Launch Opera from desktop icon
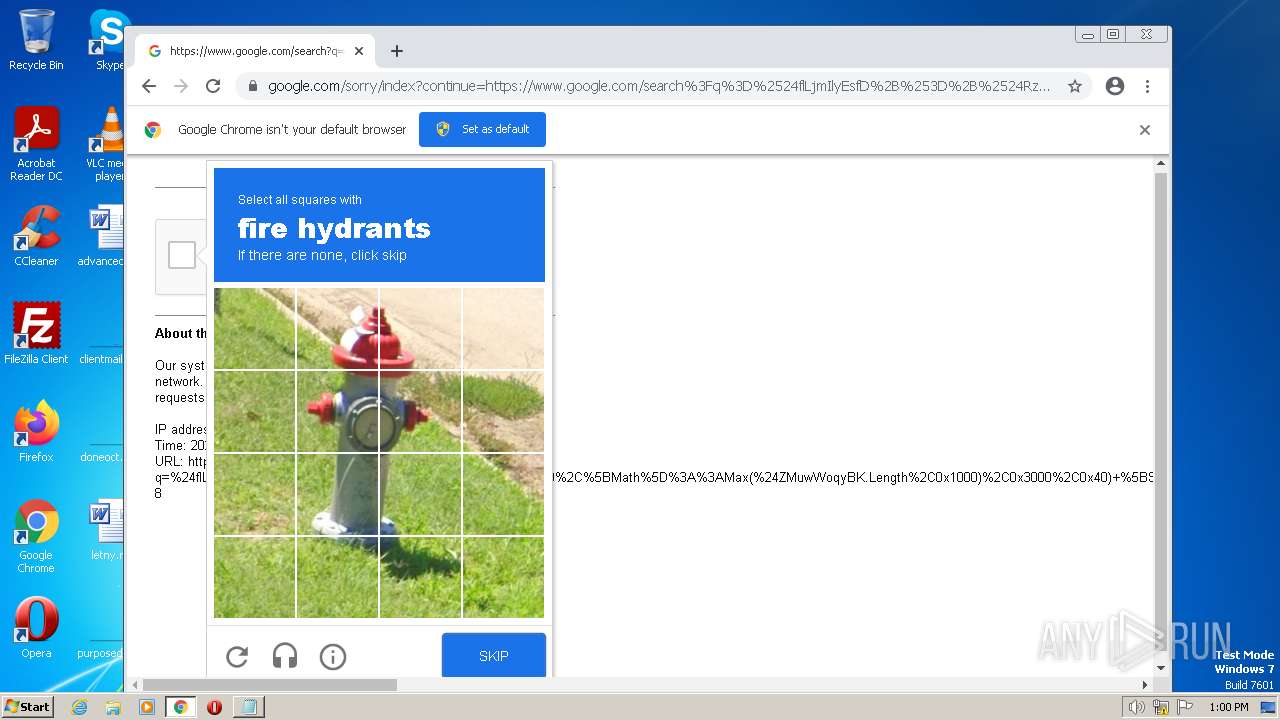Viewport: 1280px width, 720px height. tap(36, 628)
